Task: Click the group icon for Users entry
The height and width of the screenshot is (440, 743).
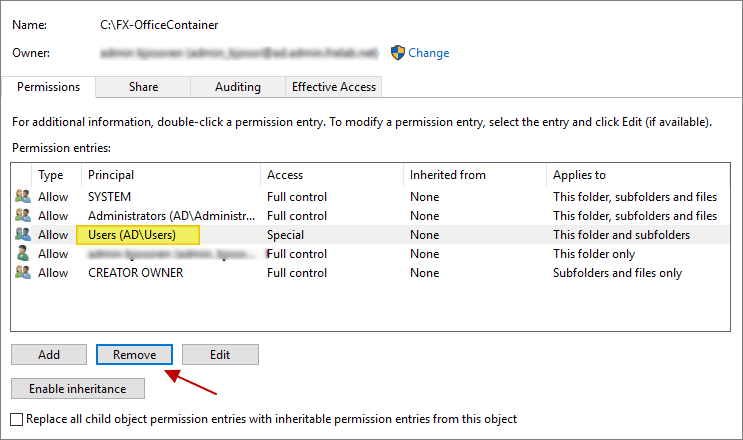Action: 23,235
